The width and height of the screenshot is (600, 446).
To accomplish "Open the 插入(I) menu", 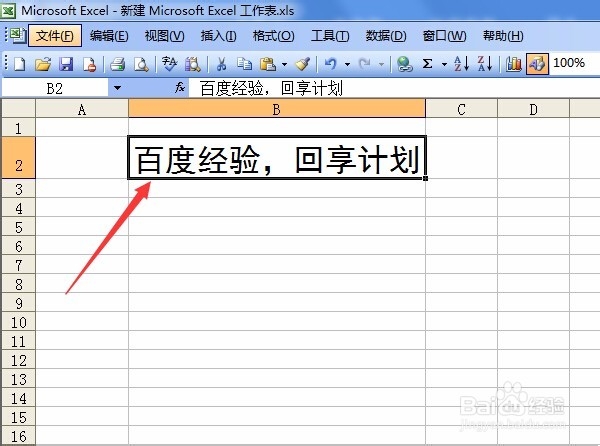I will pyautogui.click(x=218, y=36).
